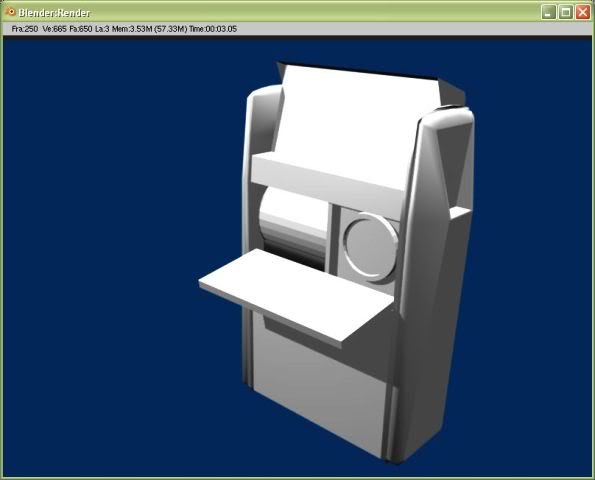
Task: Click the fold-out tray of the model
Action: click(296, 297)
